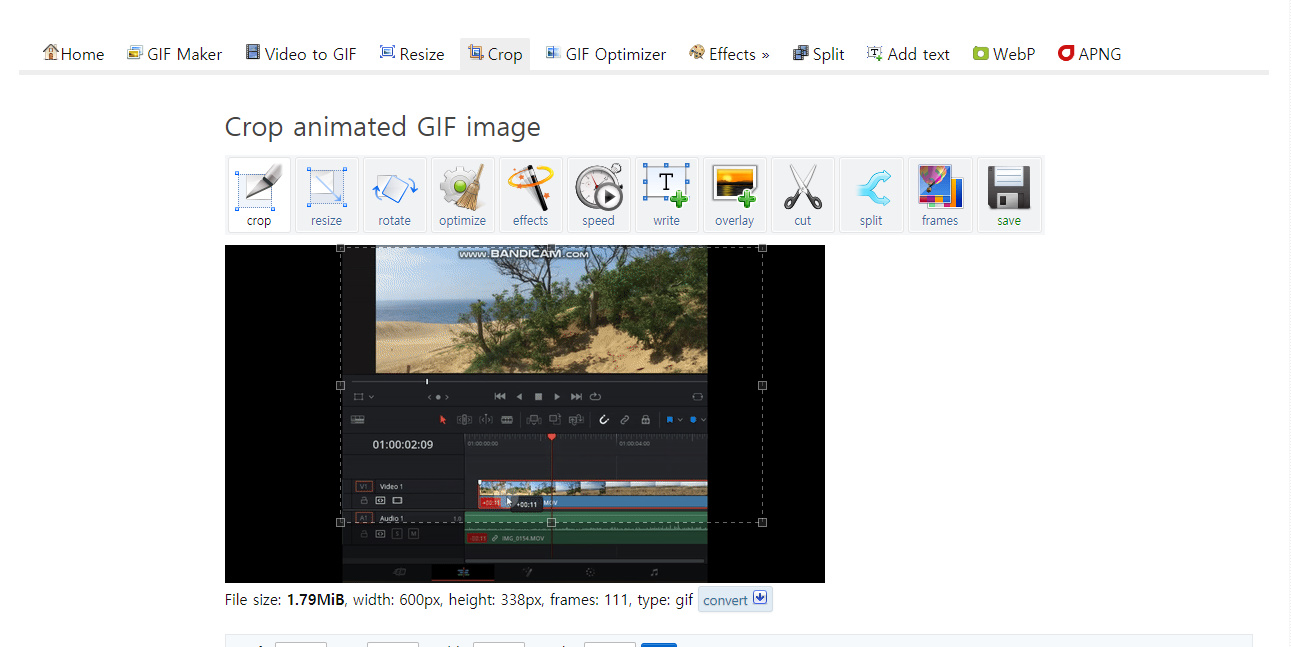Go to the Home tab

tap(73, 54)
